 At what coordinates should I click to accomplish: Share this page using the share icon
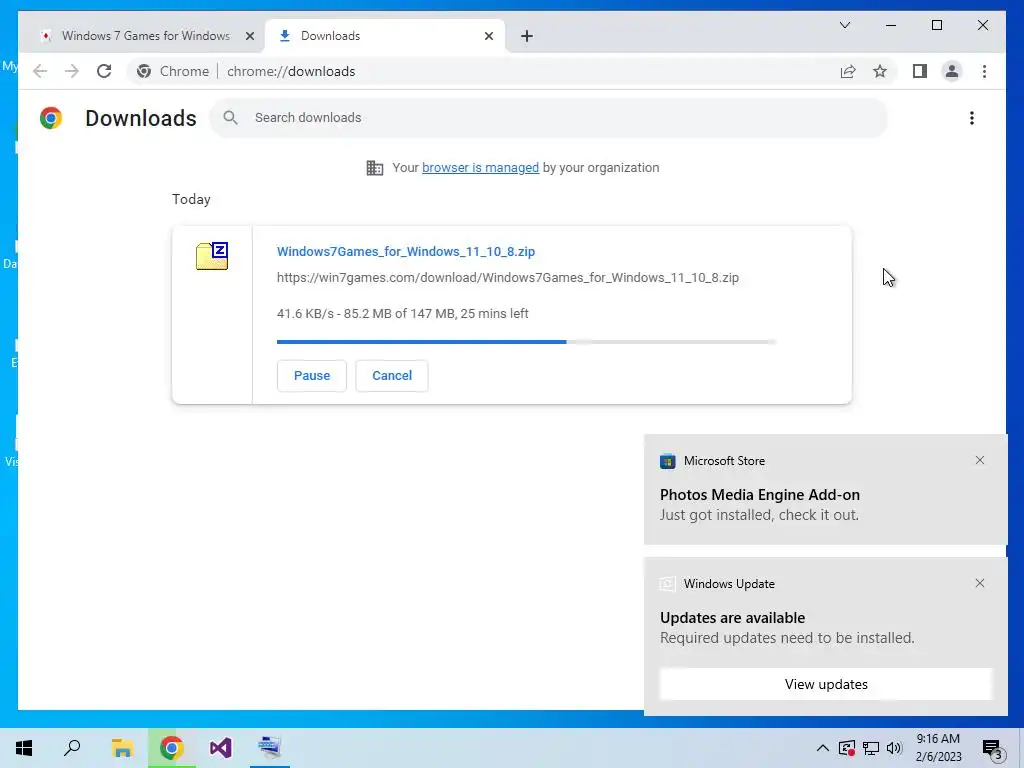[x=848, y=71]
